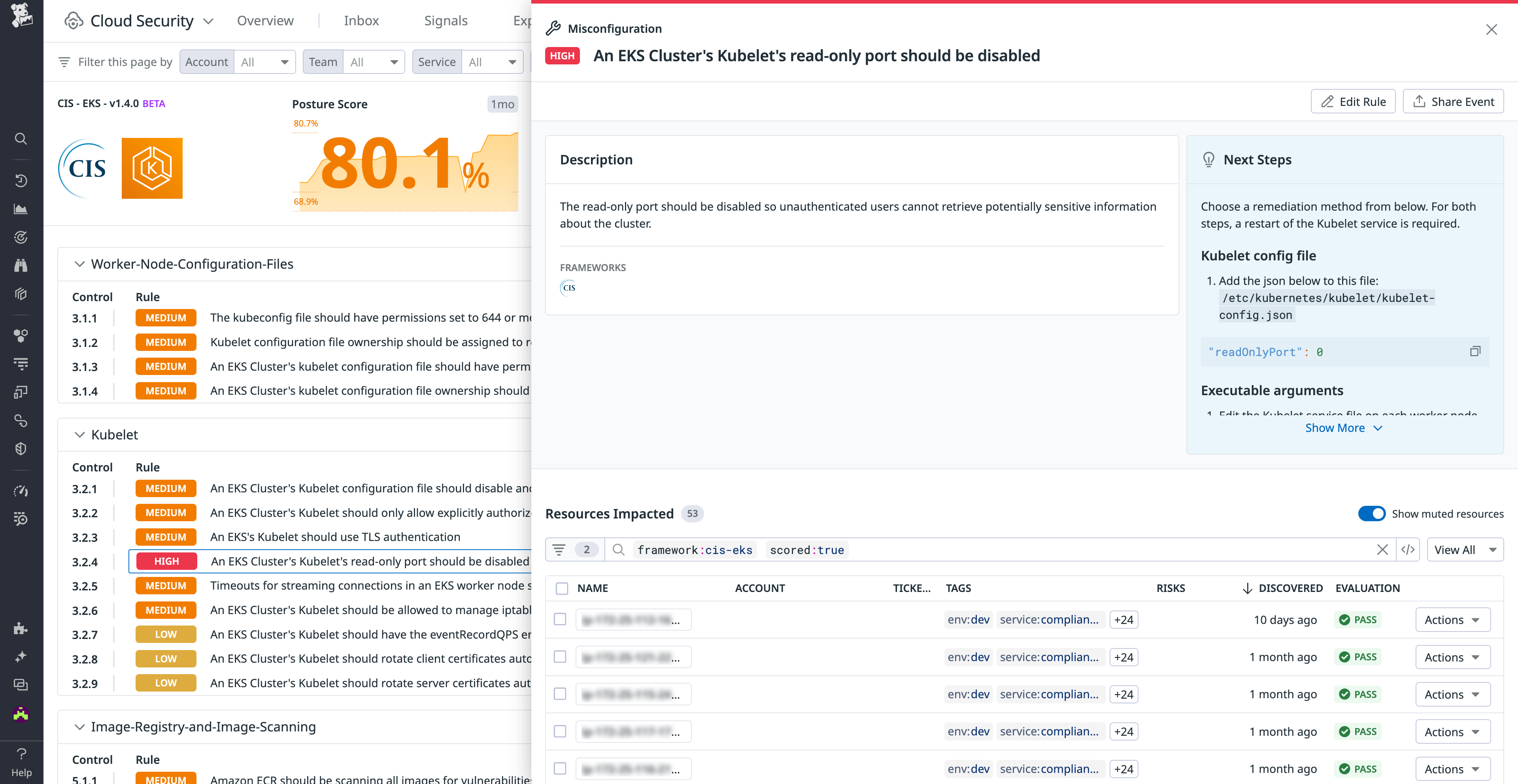
Task: Click the security shield icon in sidebar
Action: (21, 448)
